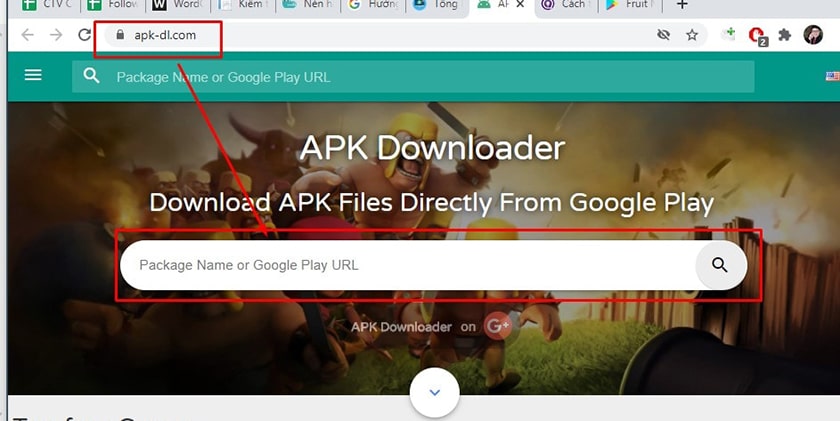Bookmark page with the star icon
The image size is (840, 421).
click(x=692, y=35)
